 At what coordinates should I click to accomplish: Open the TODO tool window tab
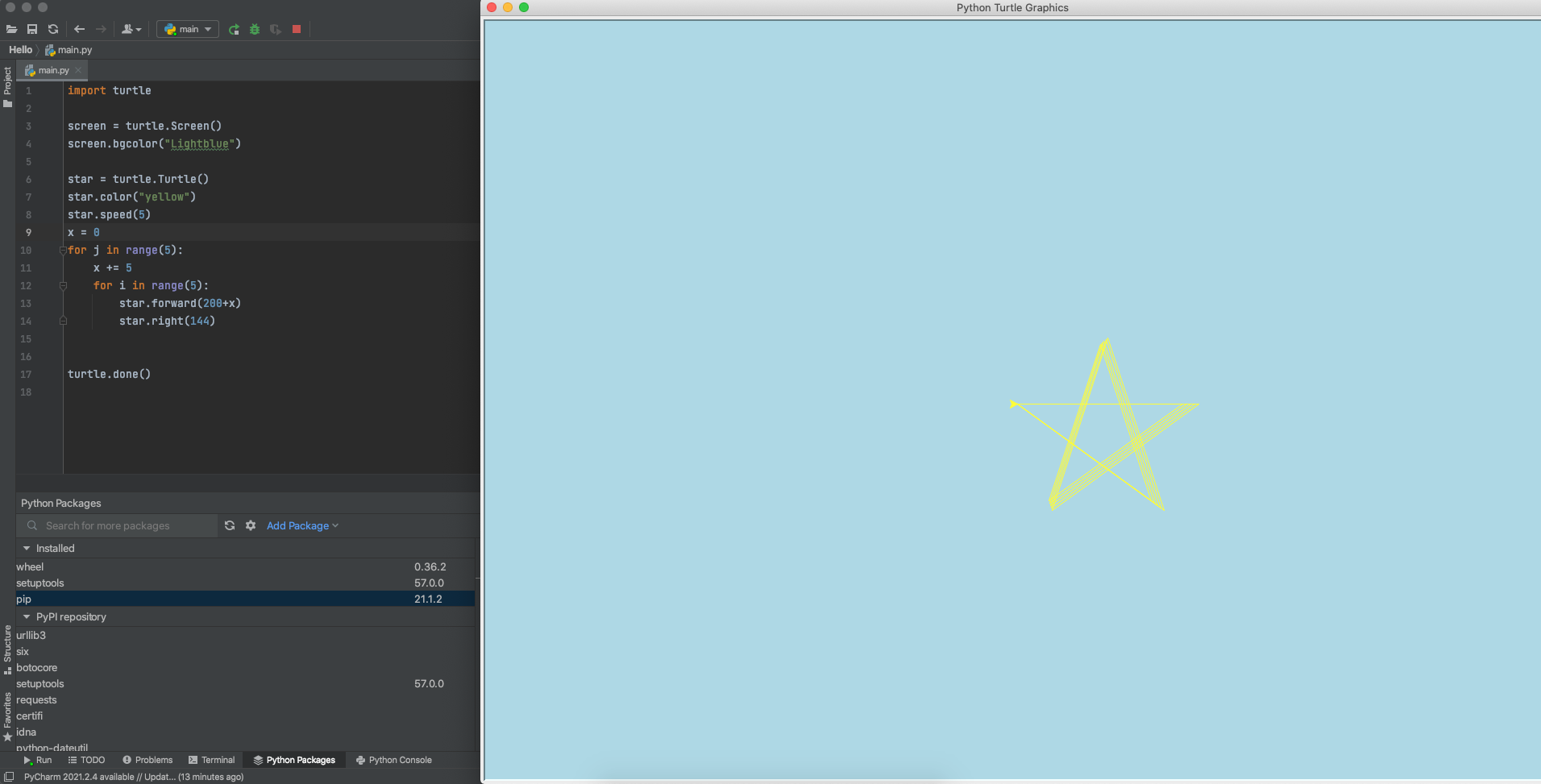pos(86,760)
